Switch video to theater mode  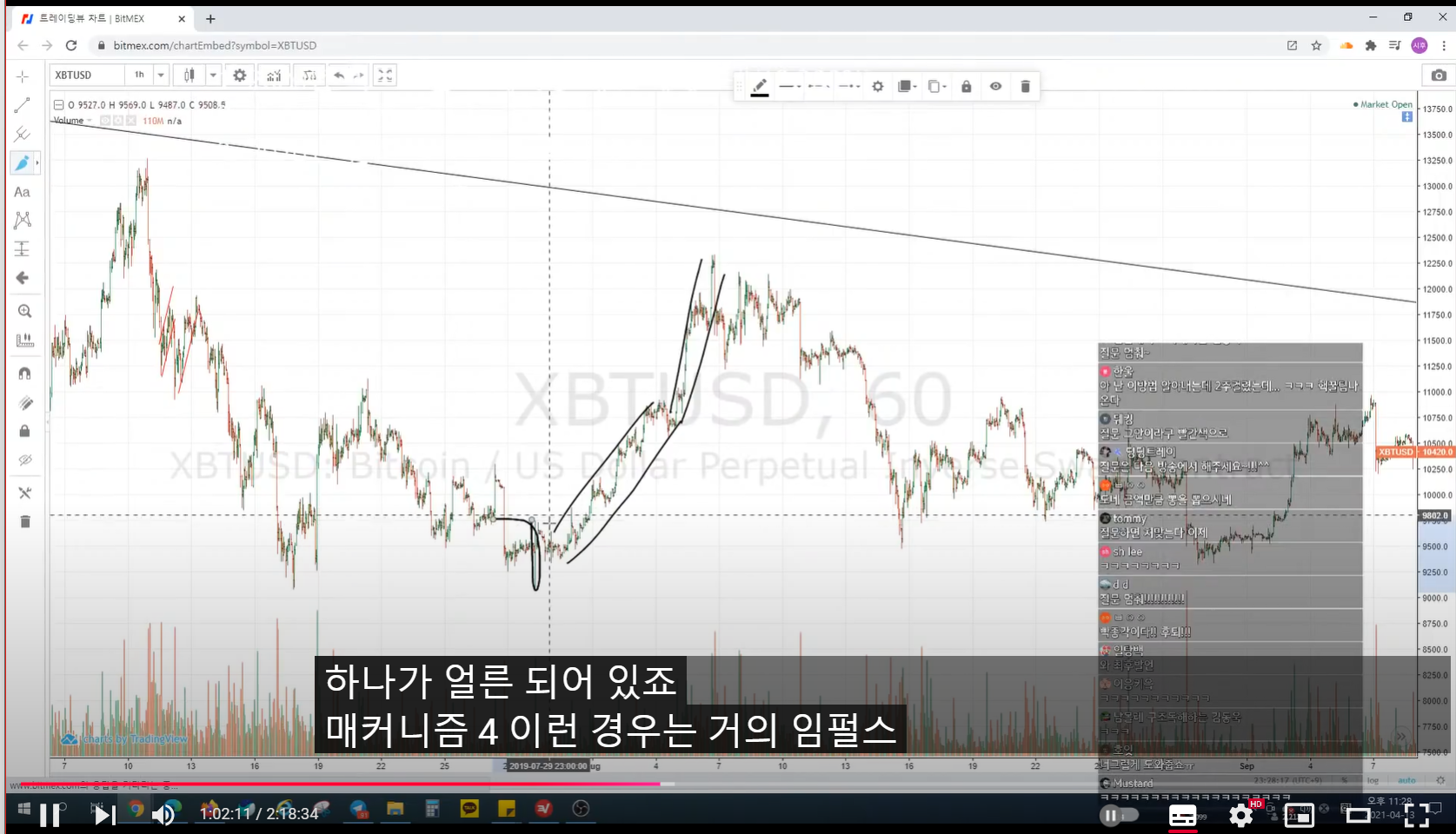point(1358,816)
